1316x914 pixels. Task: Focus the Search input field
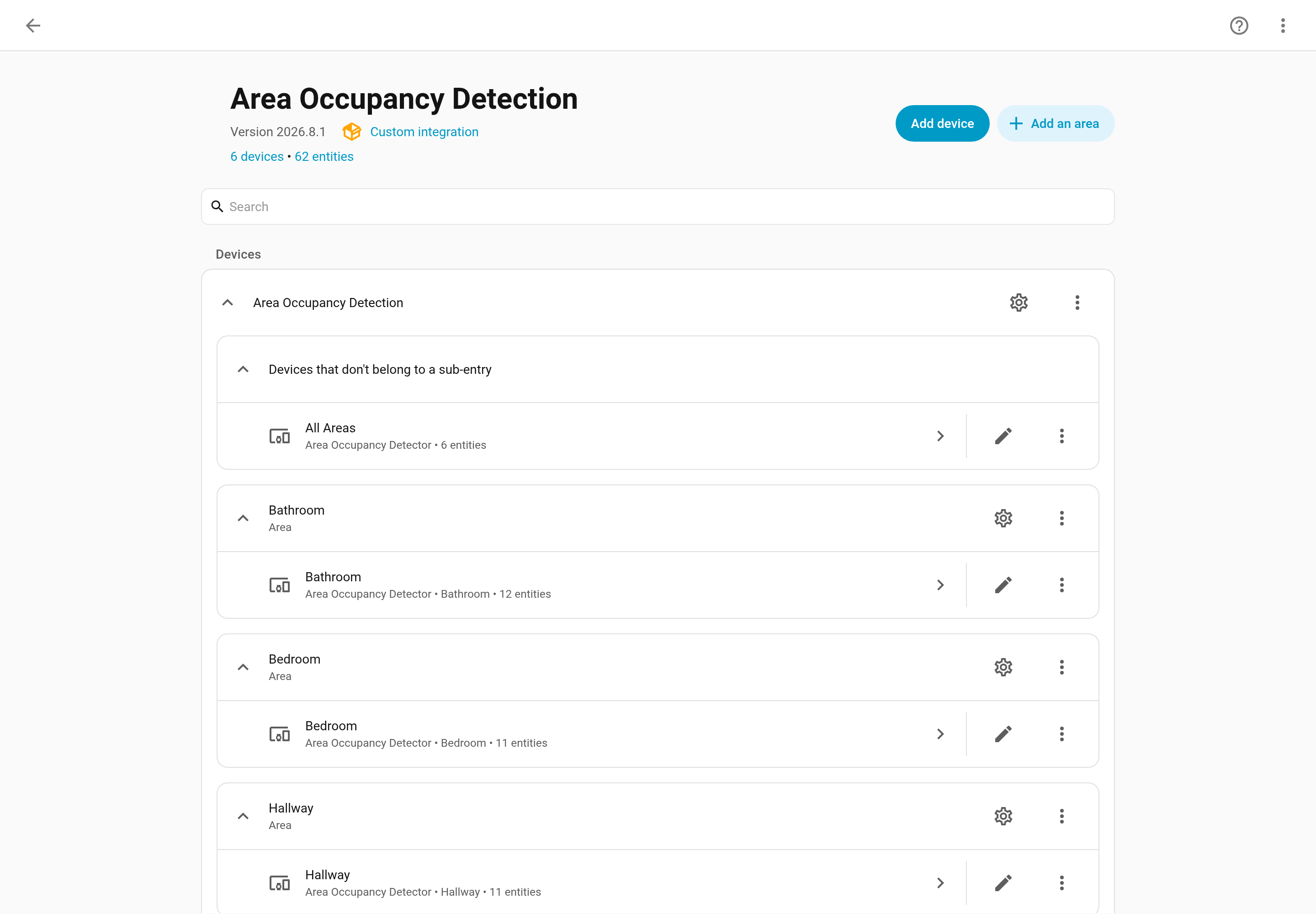(x=658, y=207)
